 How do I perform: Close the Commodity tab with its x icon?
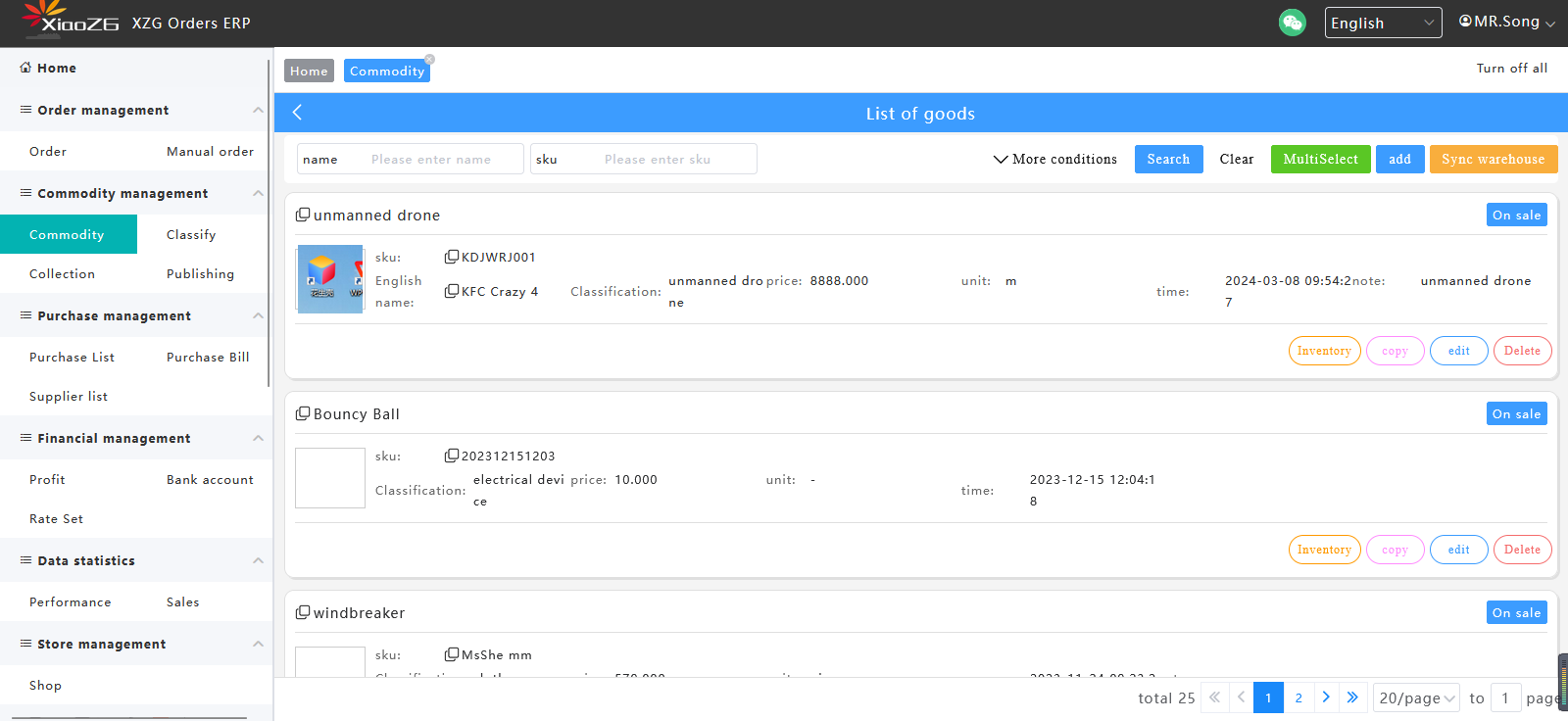pyautogui.click(x=429, y=60)
